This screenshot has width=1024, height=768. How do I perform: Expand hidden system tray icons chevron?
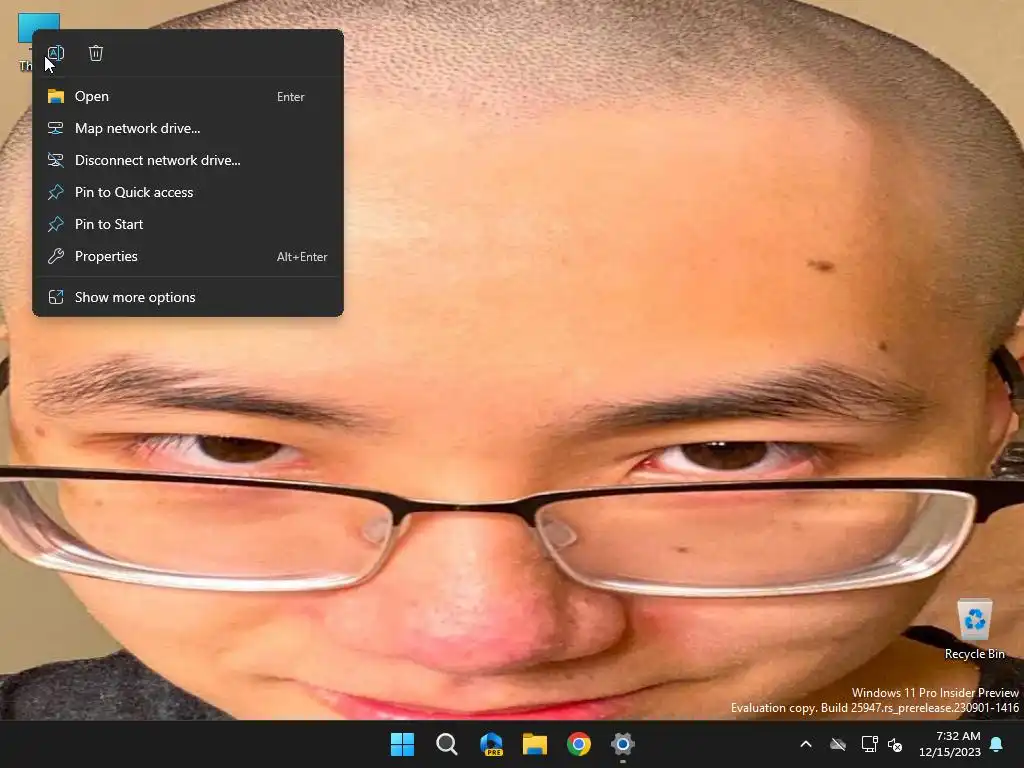pyautogui.click(x=807, y=744)
